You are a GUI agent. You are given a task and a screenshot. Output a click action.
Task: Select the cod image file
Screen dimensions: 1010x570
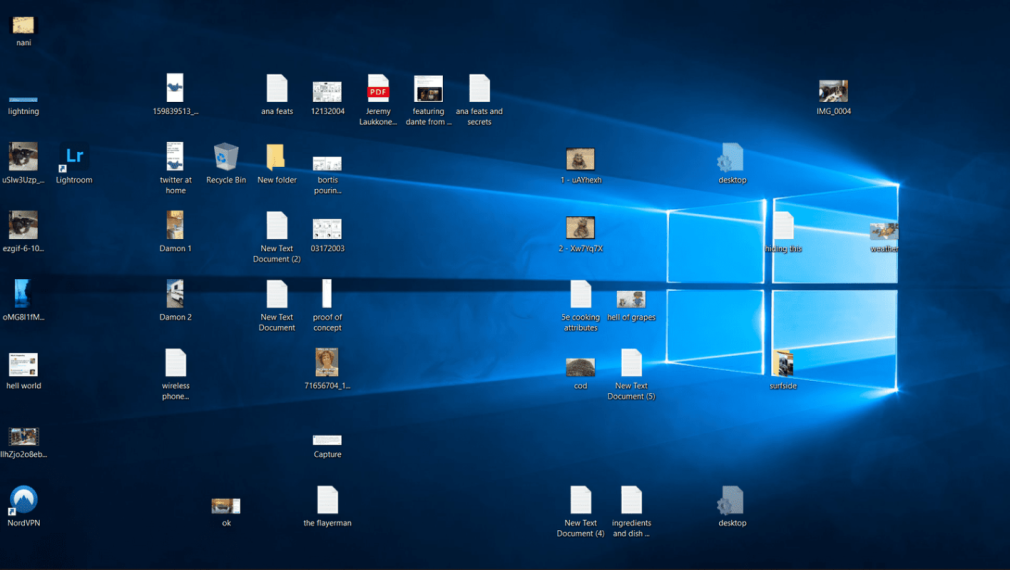point(580,374)
